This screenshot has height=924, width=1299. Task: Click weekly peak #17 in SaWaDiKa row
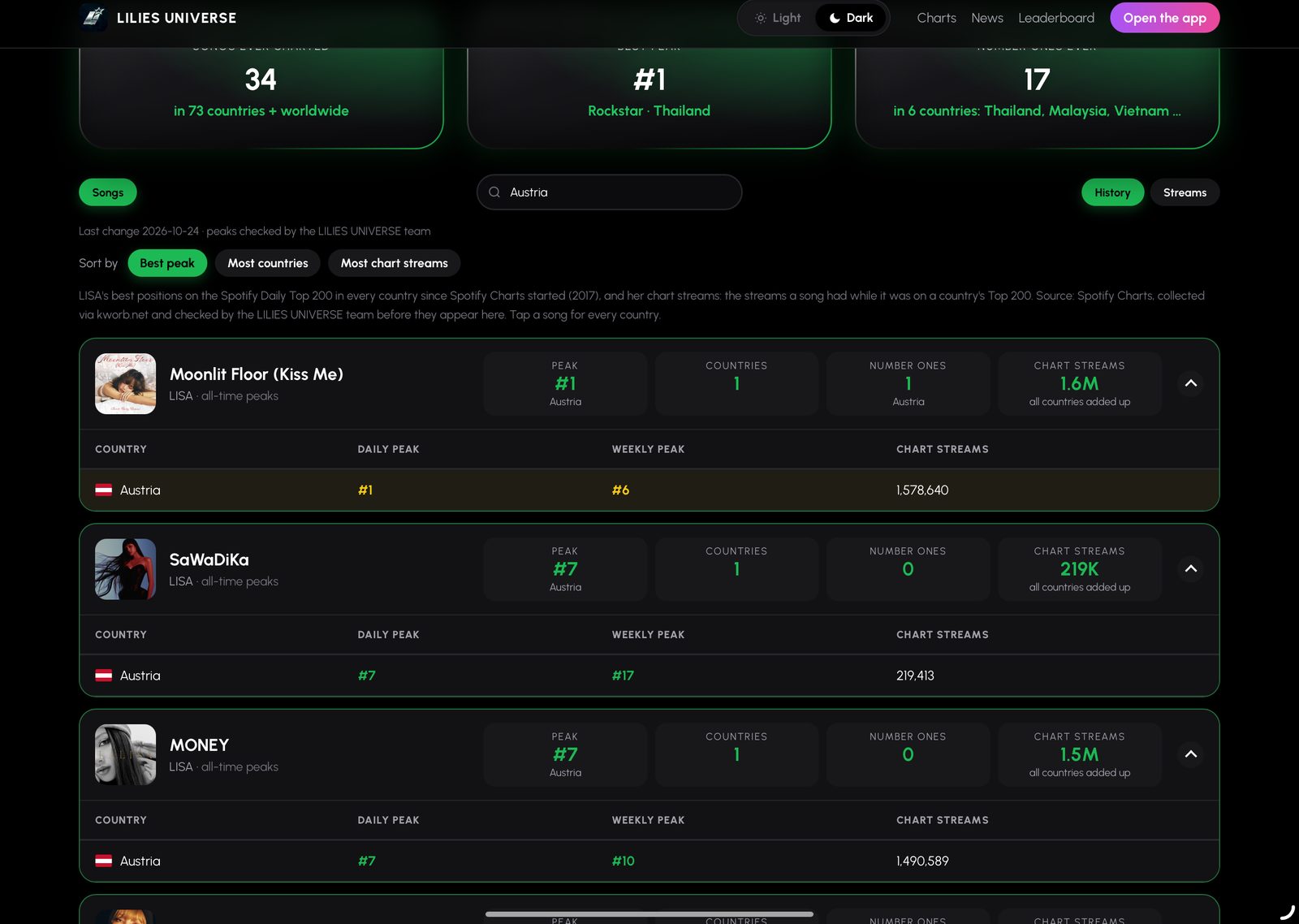click(623, 676)
